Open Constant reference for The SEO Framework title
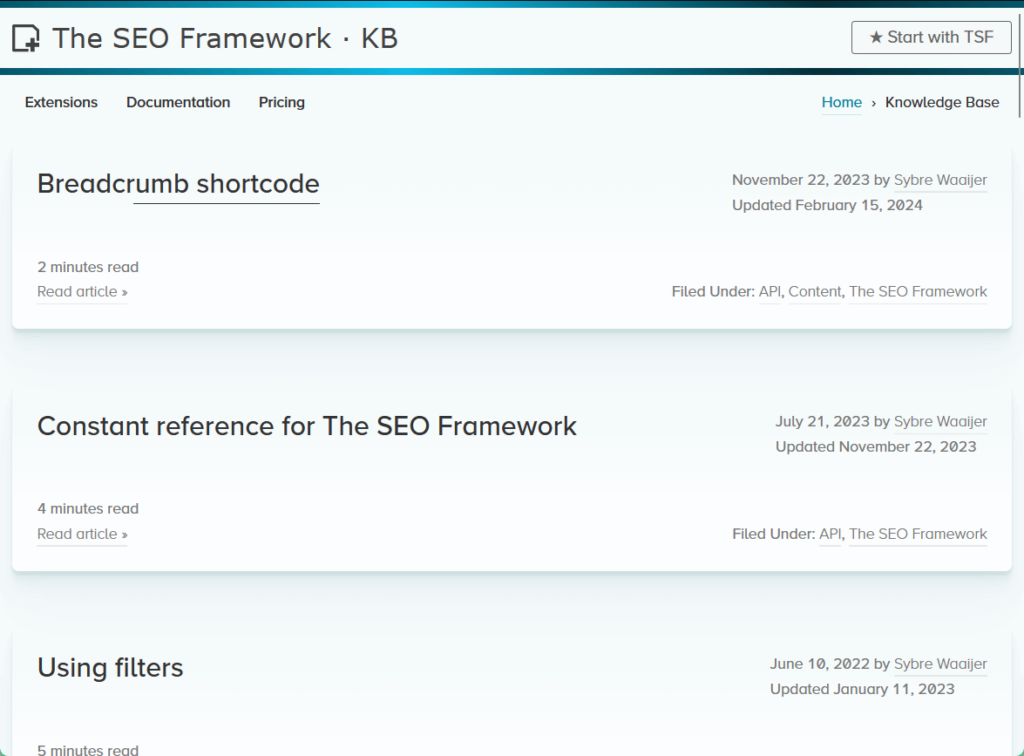Viewport: 1024px width, 756px height. coord(307,426)
